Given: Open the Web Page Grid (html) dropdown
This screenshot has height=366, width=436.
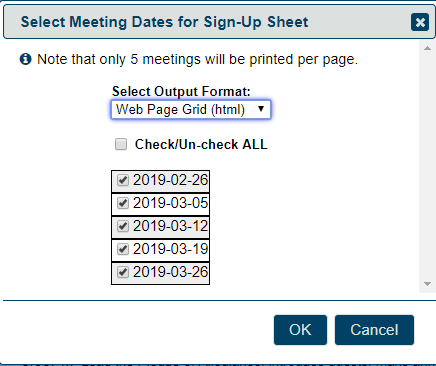Looking at the screenshot, I should tap(191, 109).
